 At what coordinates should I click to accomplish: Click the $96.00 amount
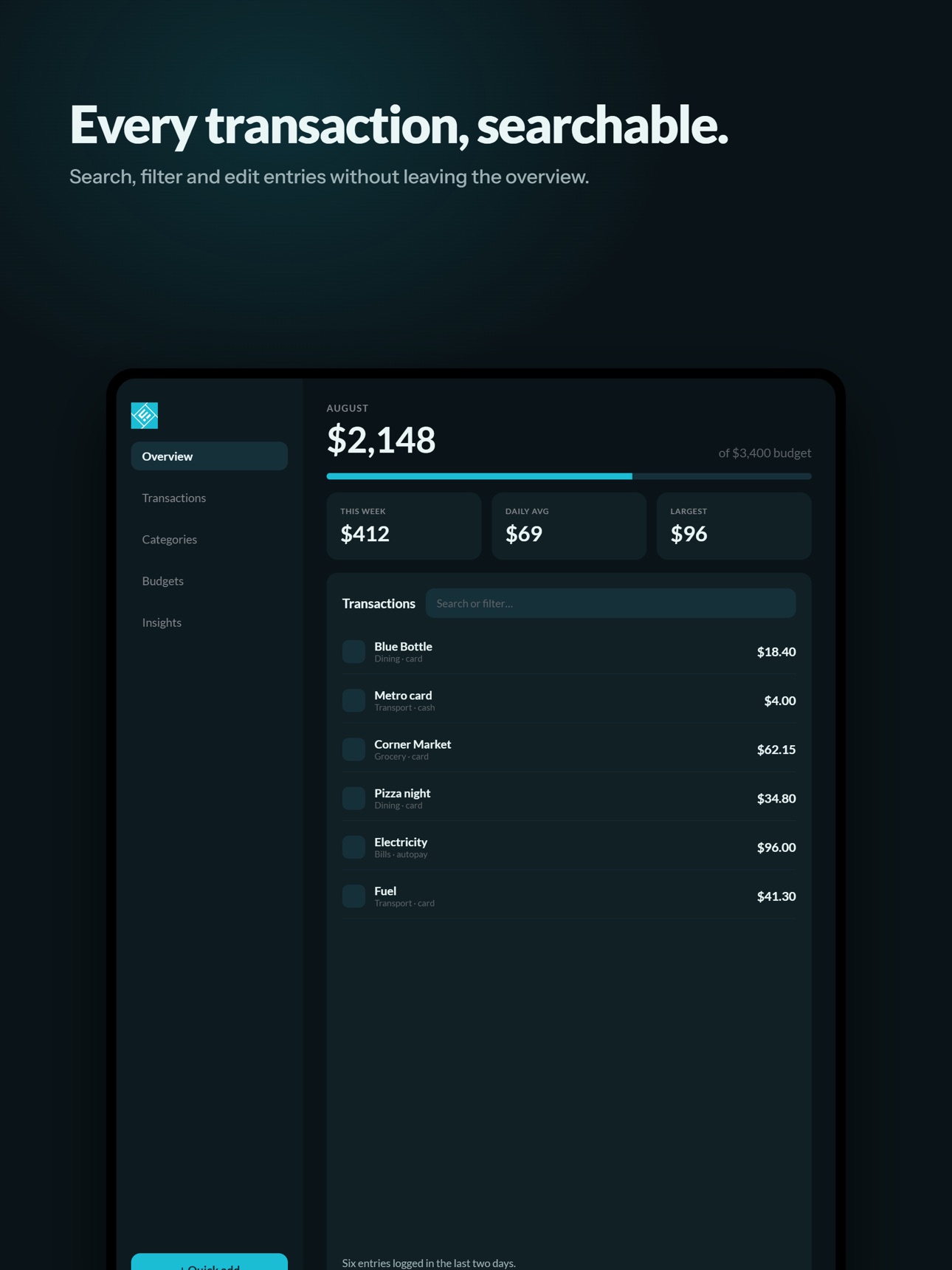click(x=776, y=847)
